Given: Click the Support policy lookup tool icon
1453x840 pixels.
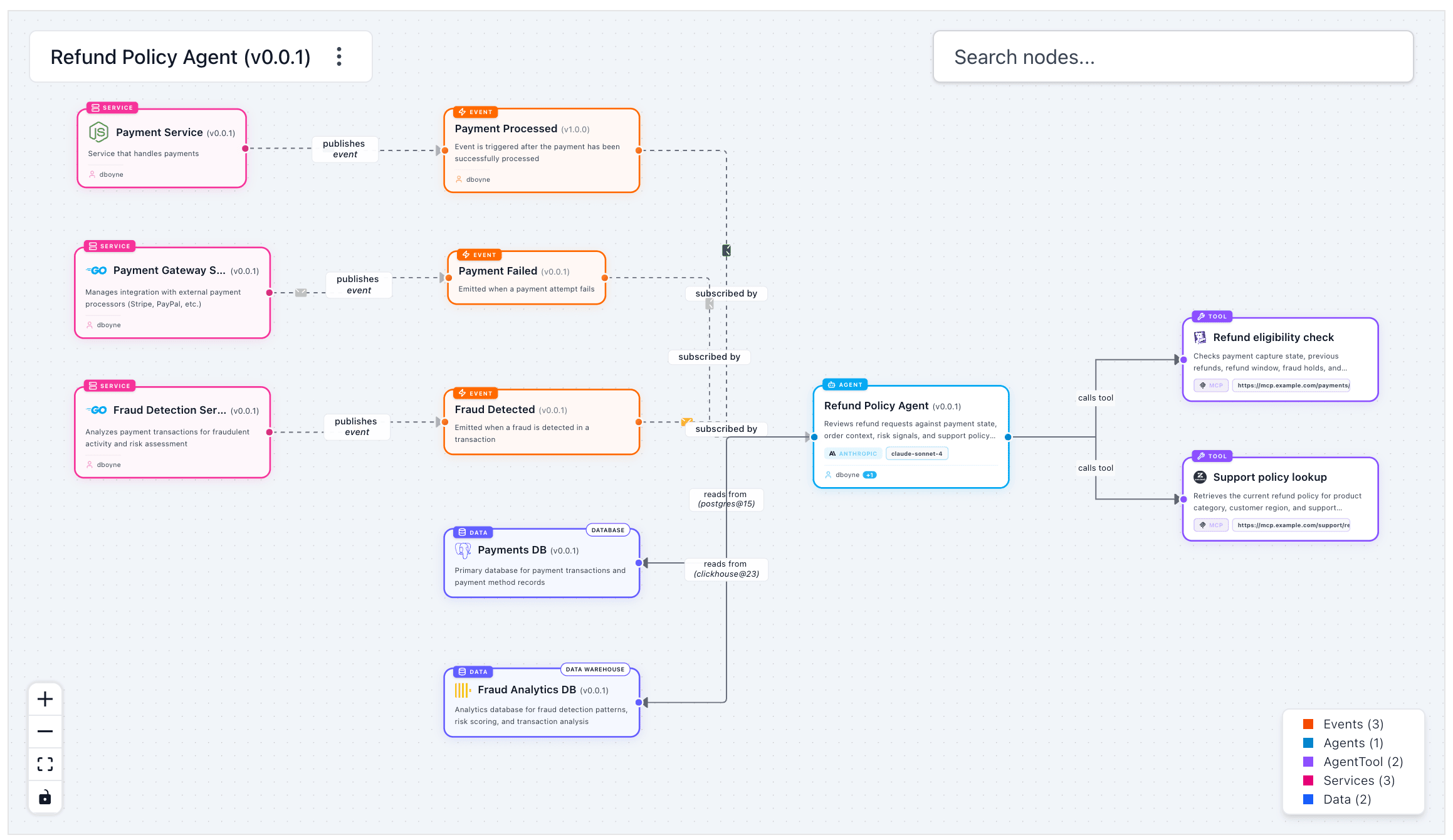Looking at the screenshot, I should (1200, 477).
